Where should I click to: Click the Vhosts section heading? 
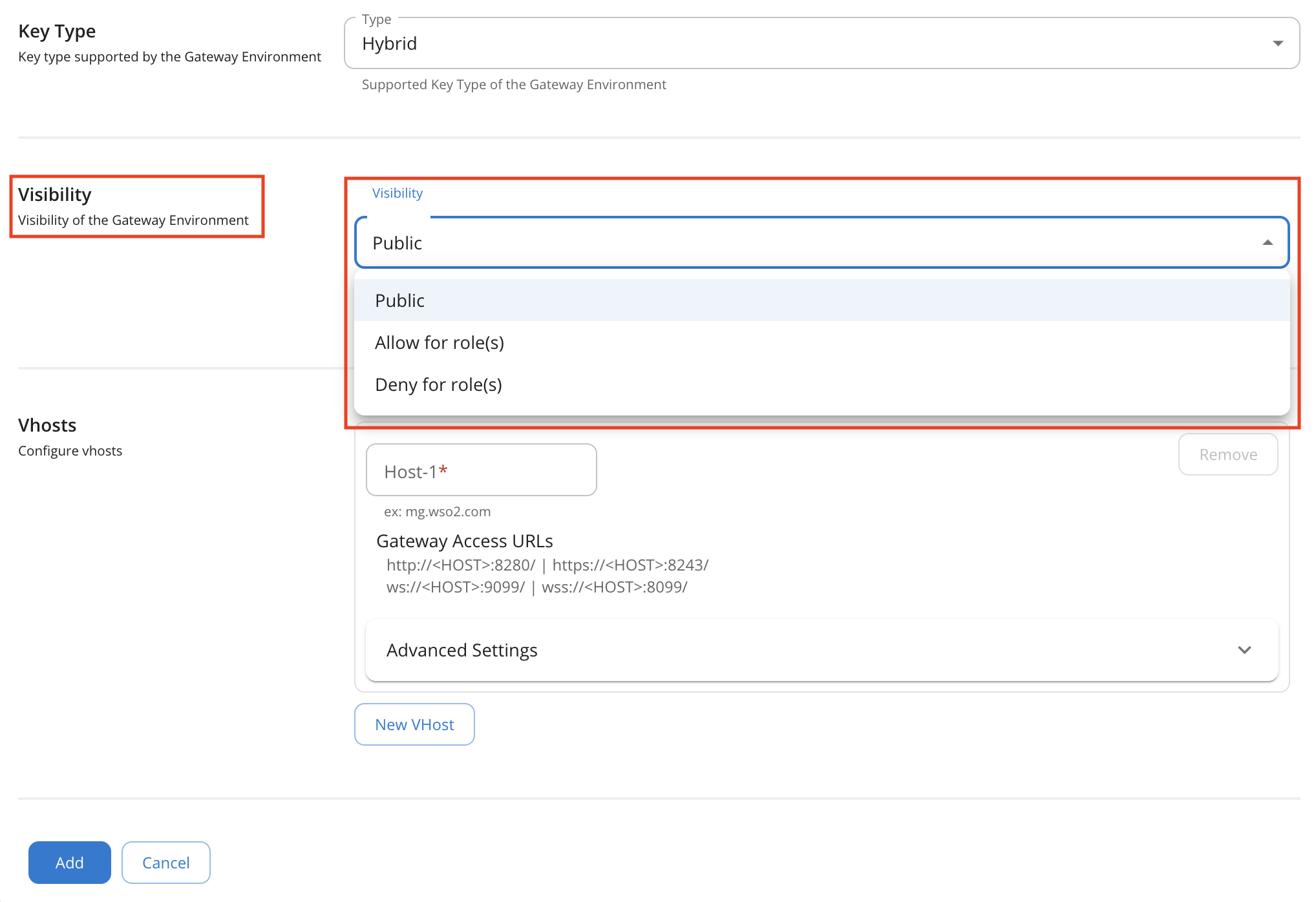tap(47, 425)
